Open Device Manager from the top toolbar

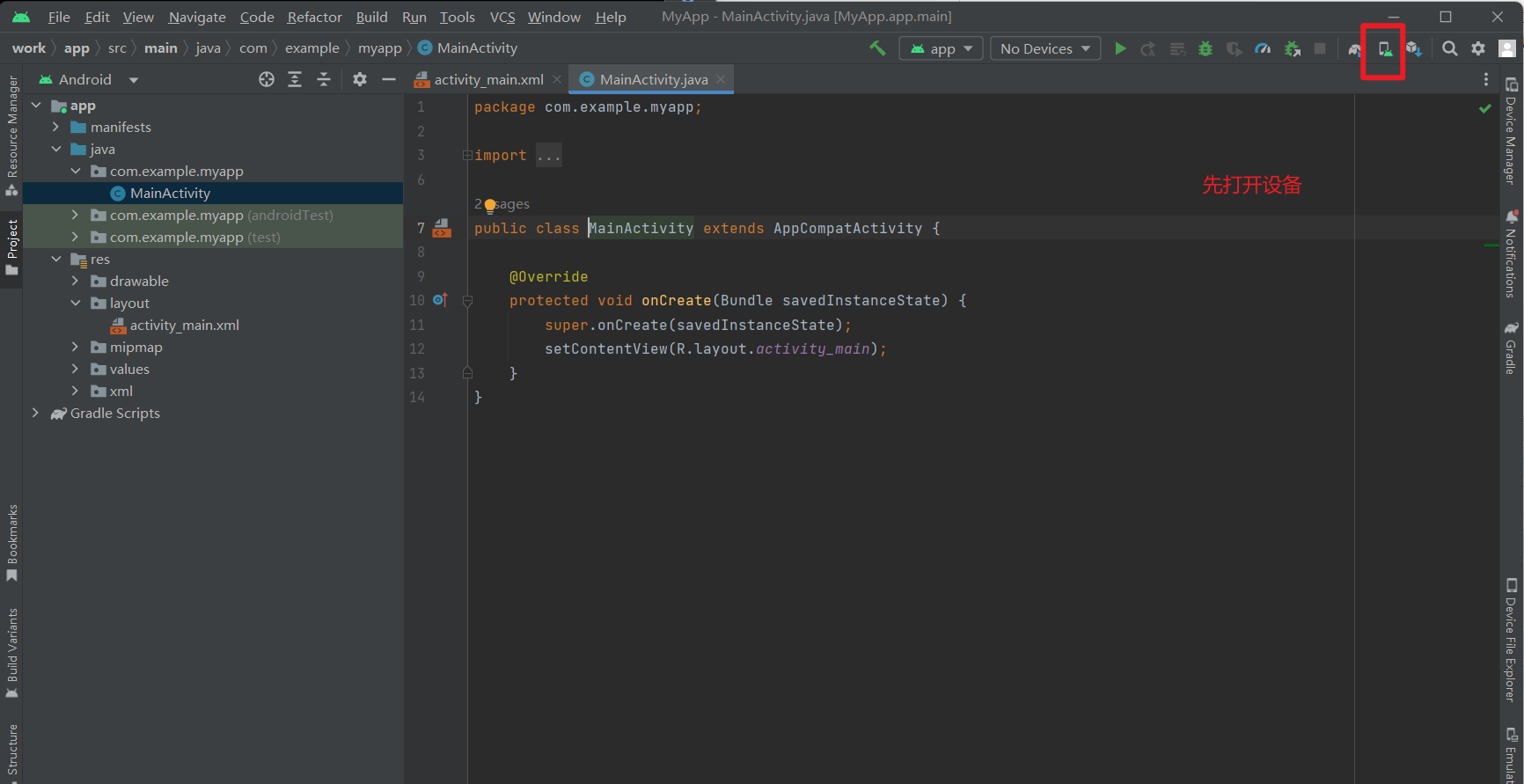coord(1384,49)
